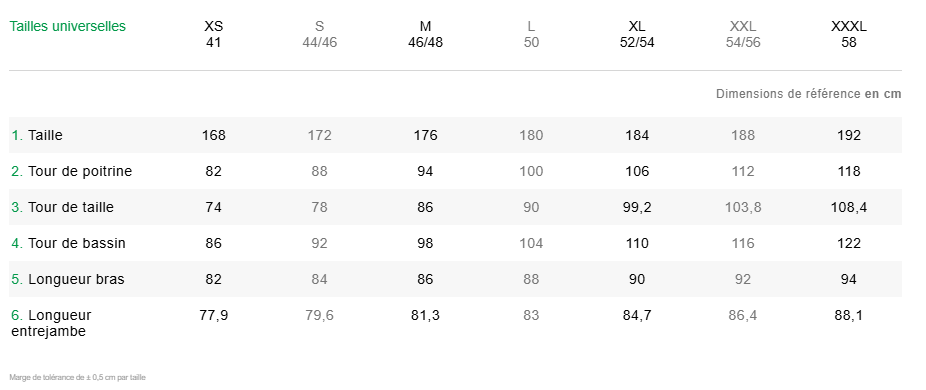The height and width of the screenshot is (390, 926).
Task: Select the XXXL 58 size column header
Action: [x=849, y=34]
